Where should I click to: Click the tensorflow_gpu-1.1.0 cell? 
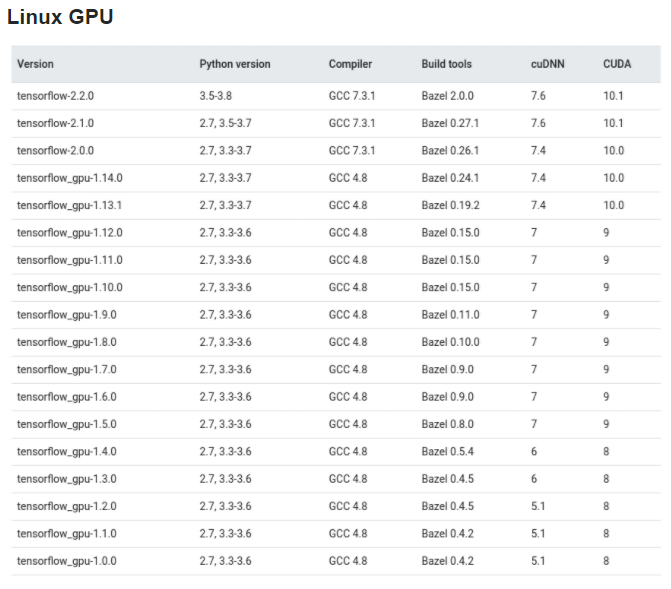pos(67,534)
